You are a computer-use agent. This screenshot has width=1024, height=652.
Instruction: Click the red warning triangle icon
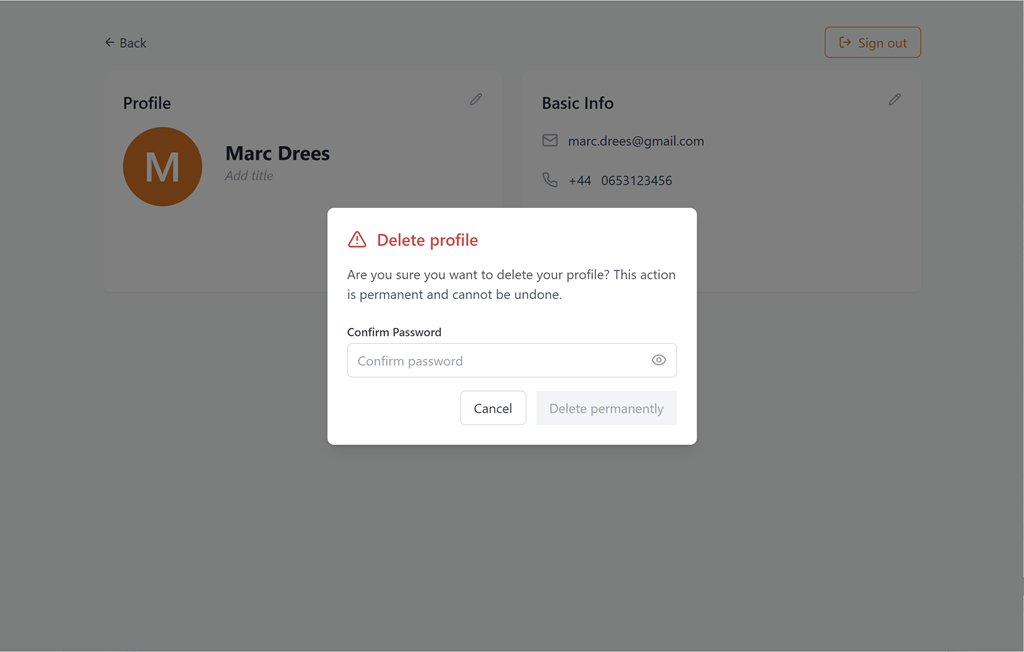coord(357,240)
